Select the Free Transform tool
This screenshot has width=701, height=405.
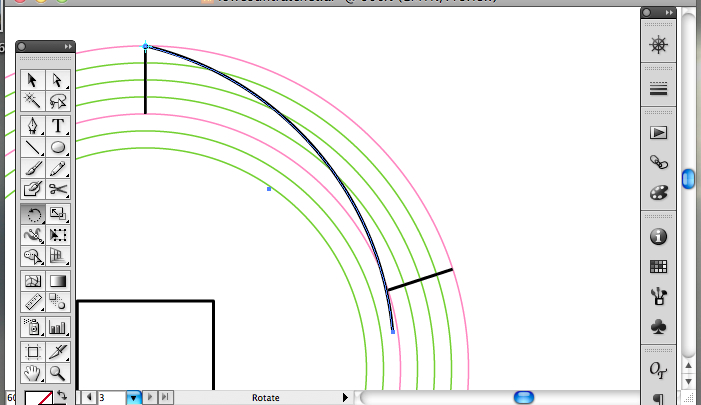[x=58, y=235]
